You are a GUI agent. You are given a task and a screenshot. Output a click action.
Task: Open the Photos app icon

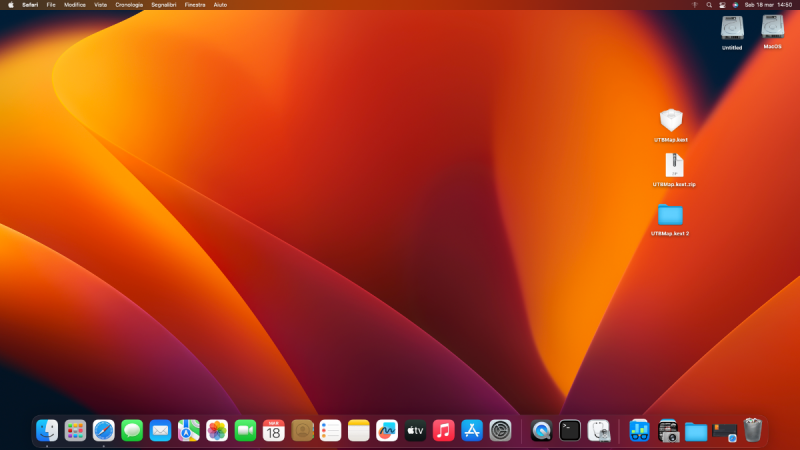coord(217,430)
